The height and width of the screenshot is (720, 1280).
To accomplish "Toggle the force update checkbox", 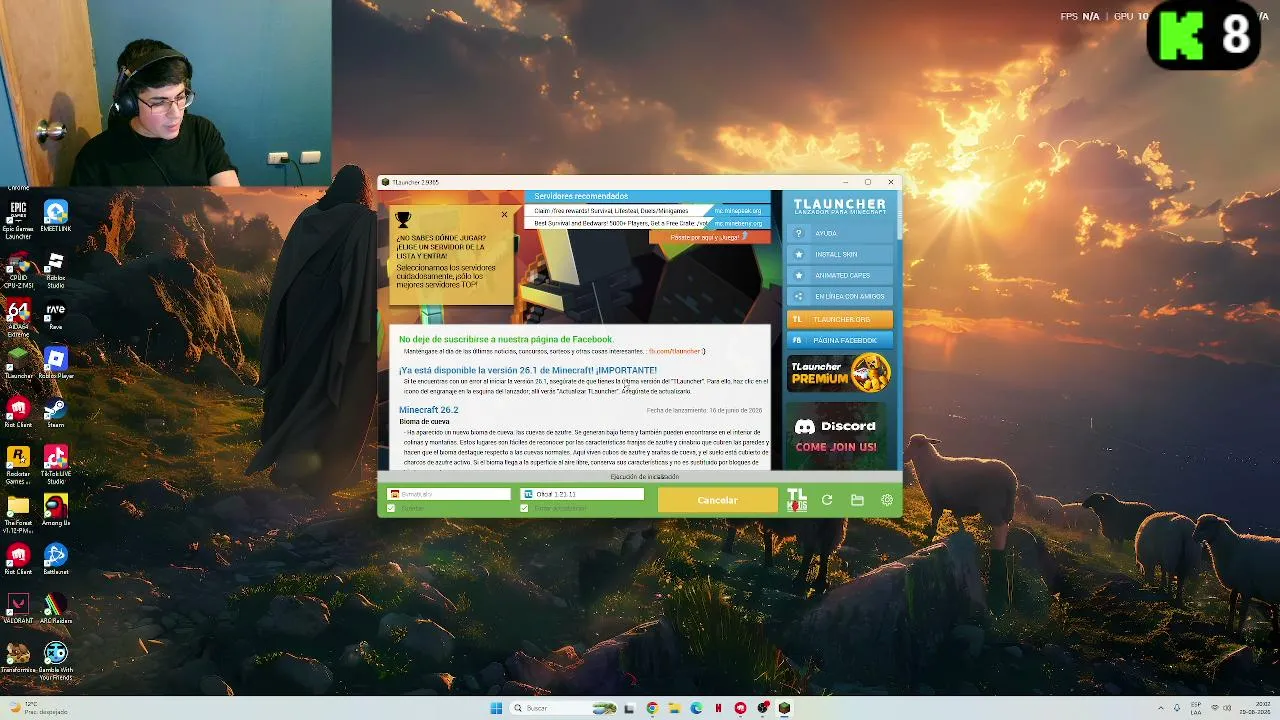I will pyautogui.click(x=524, y=508).
